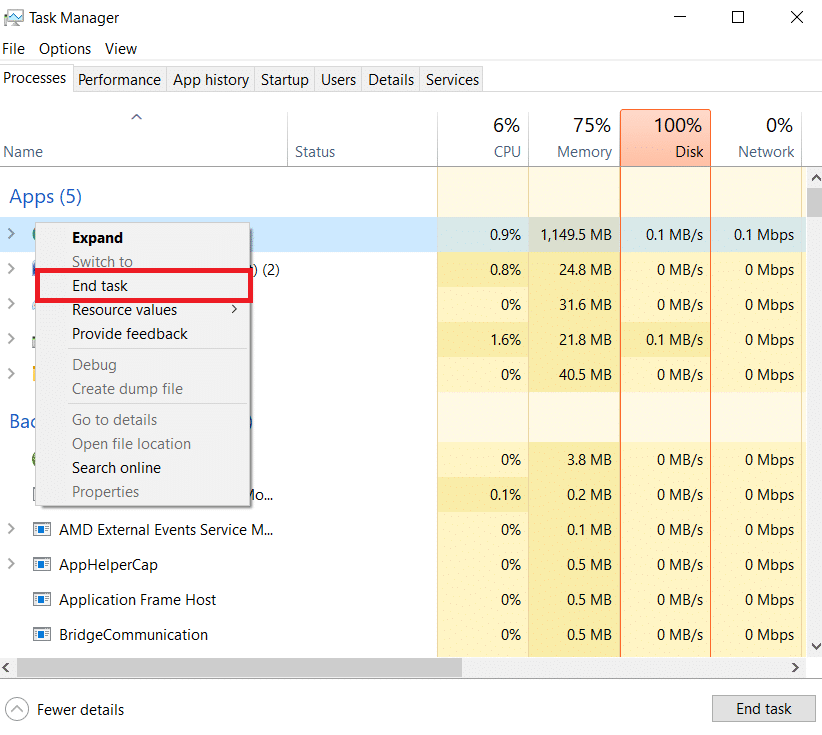Click the AppHelperCap process icon
This screenshot has width=822, height=735.
pyautogui.click(x=41, y=564)
